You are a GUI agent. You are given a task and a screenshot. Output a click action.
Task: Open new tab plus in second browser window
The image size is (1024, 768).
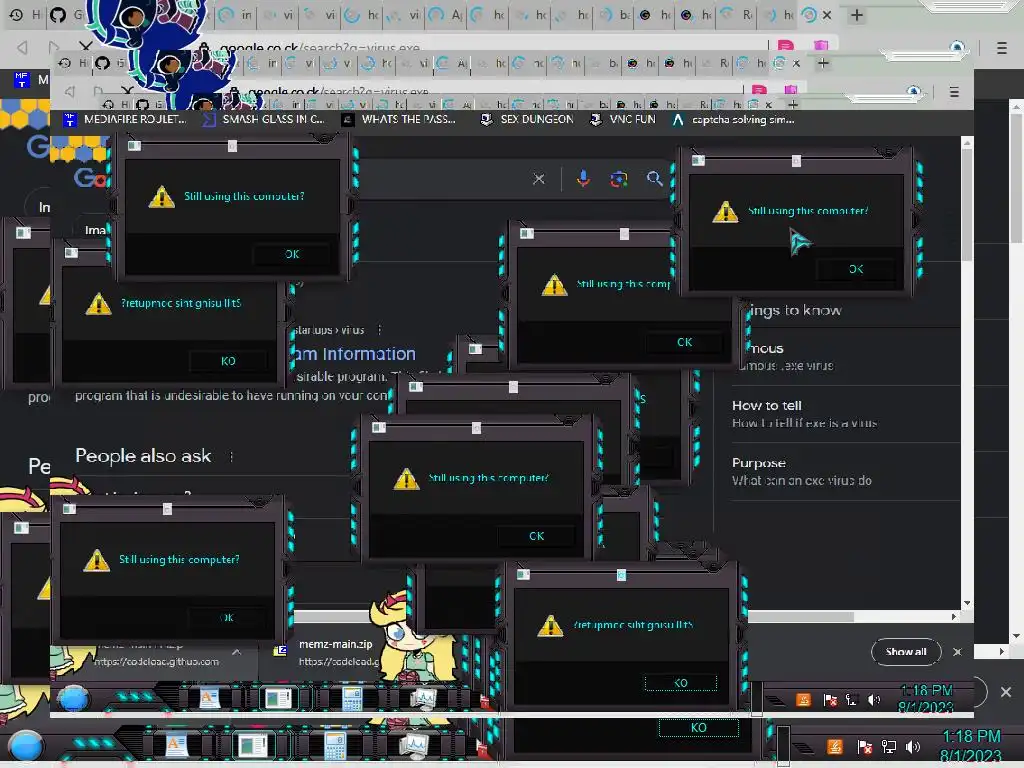(823, 63)
